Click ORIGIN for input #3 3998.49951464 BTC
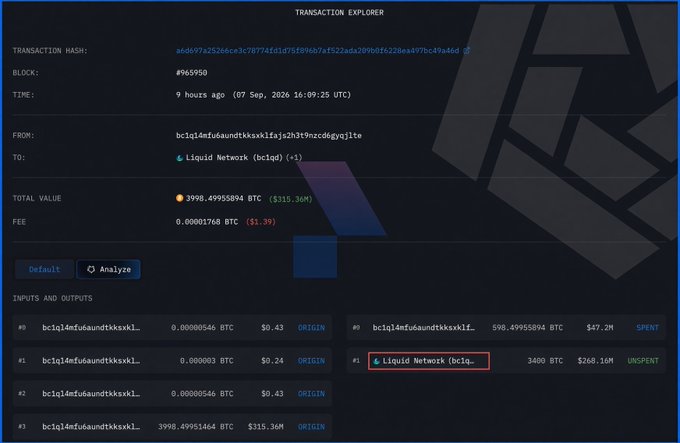680x443 pixels. (x=311, y=427)
